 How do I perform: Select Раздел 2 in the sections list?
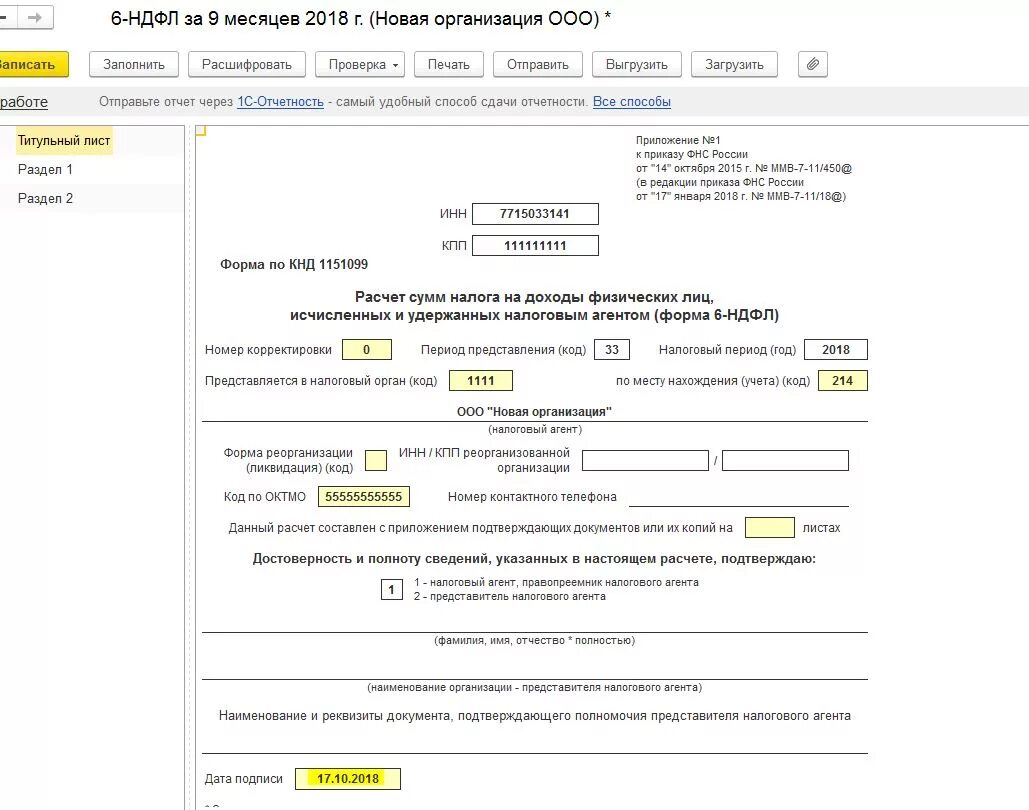[45, 198]
